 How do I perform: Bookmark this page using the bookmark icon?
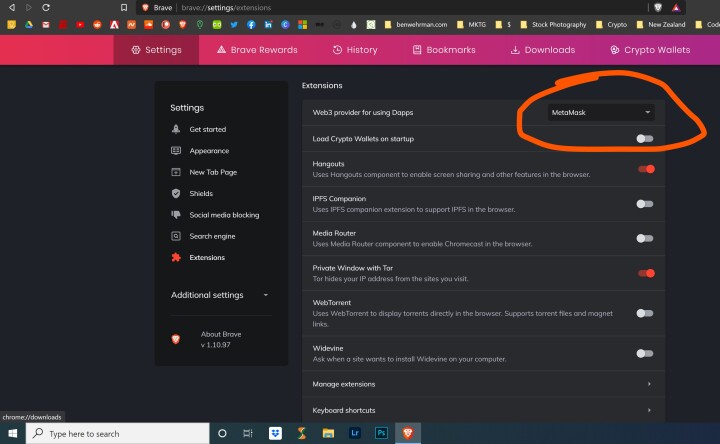coord(124,7)
